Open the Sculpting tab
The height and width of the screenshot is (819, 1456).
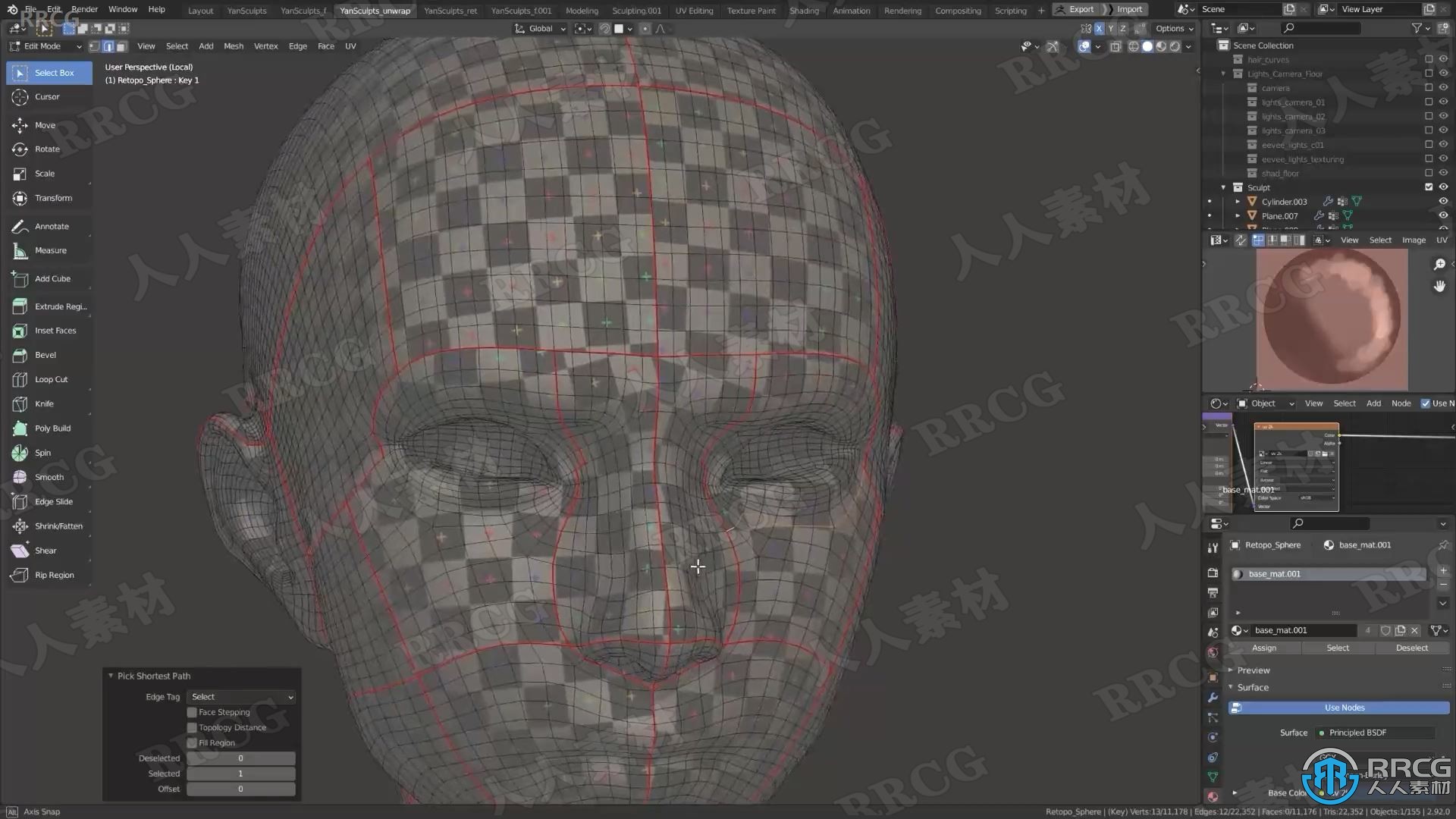pyautogui.click(x=636, y=9)
